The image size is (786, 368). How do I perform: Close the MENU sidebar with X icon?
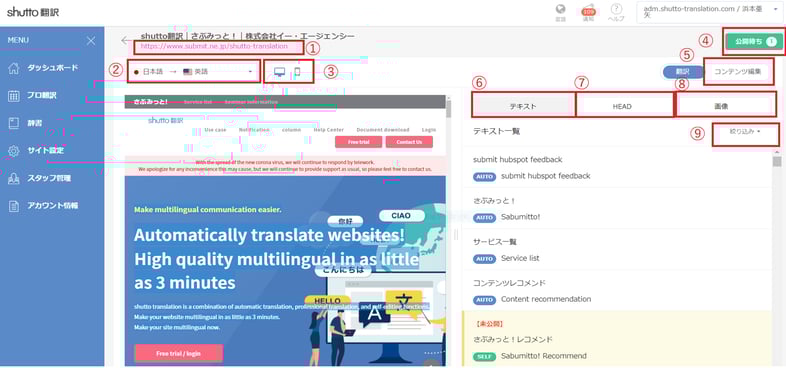coord(91,41)
